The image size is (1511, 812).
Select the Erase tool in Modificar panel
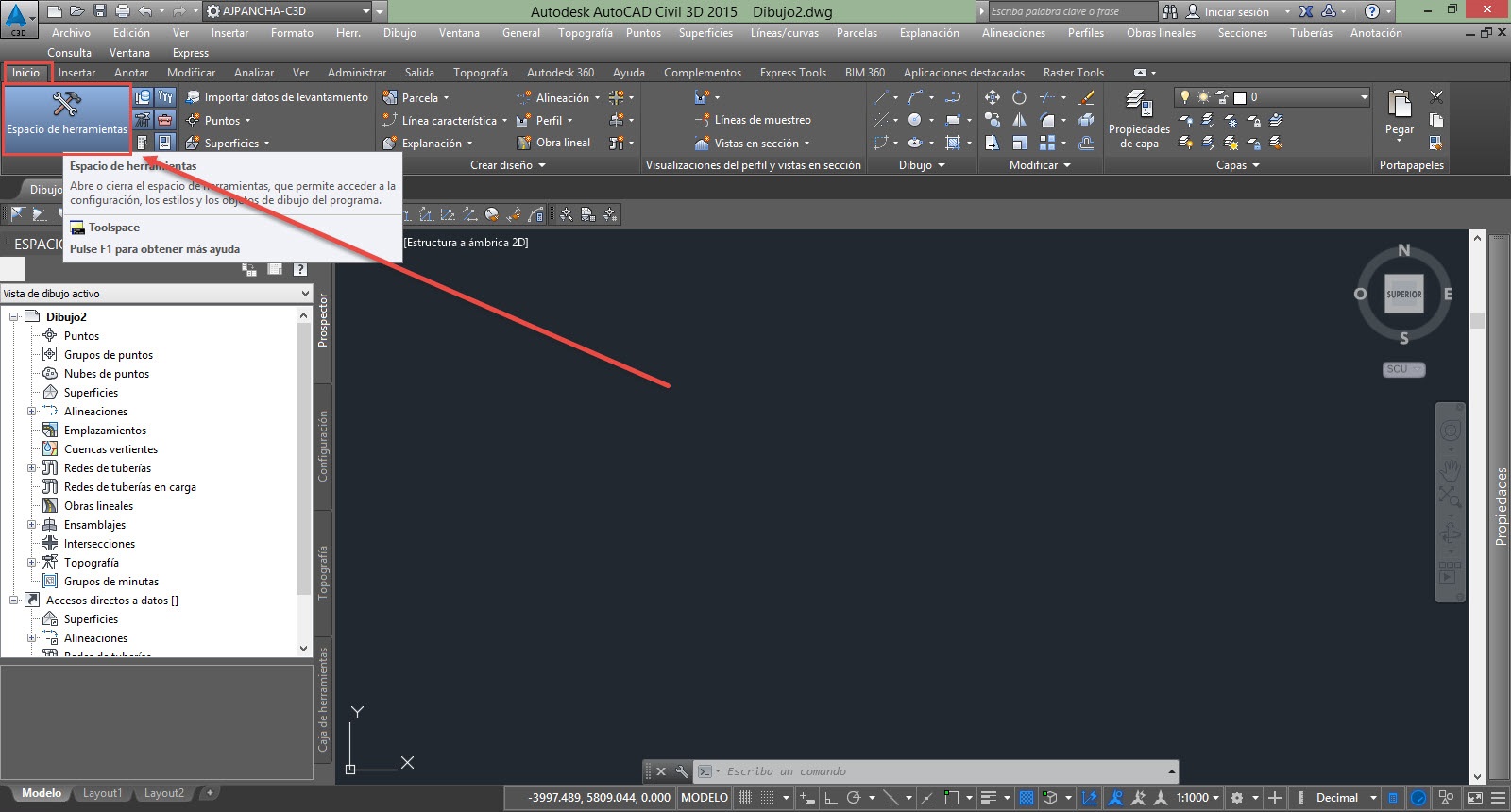[x=1087, y=97]
